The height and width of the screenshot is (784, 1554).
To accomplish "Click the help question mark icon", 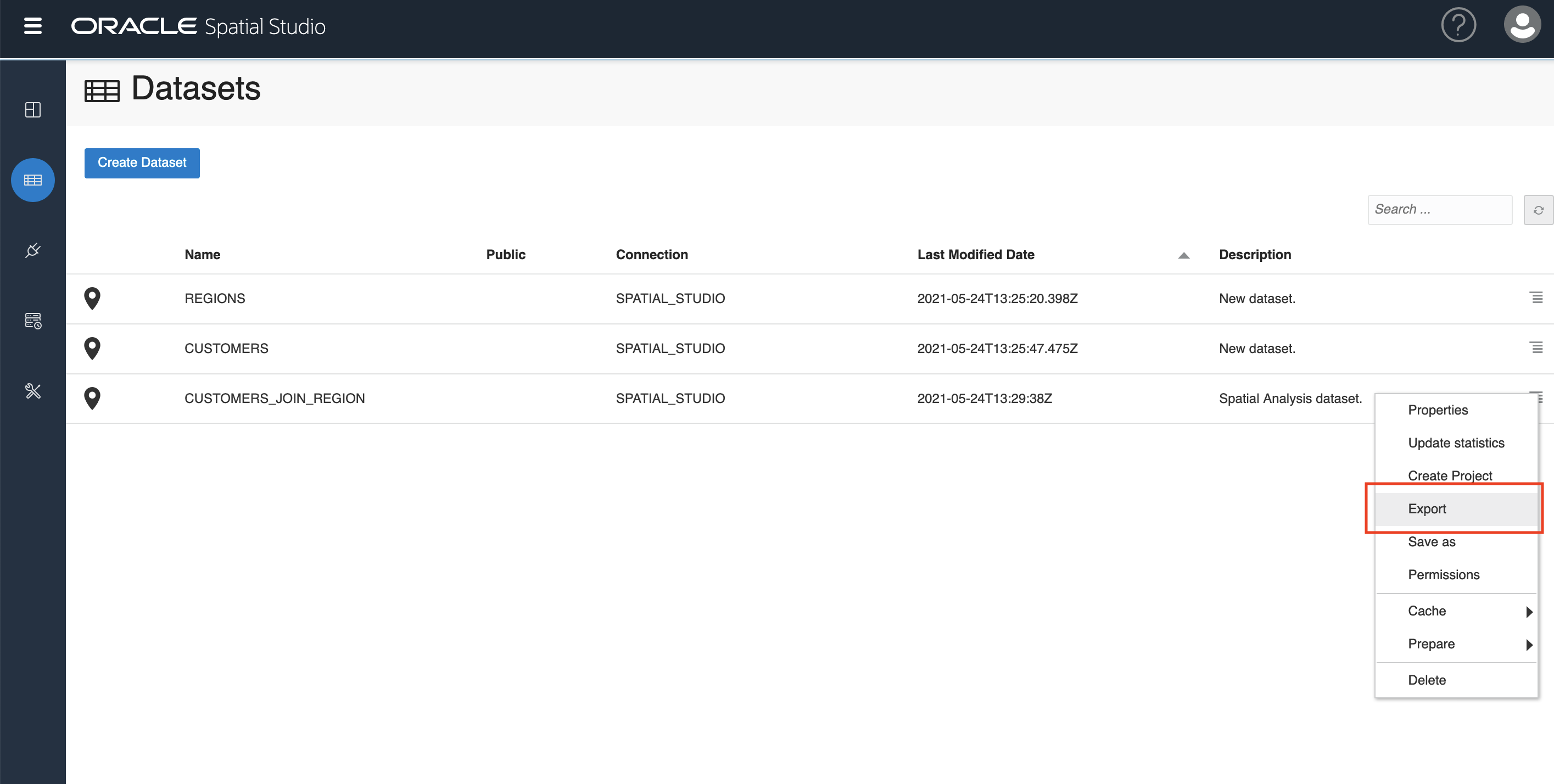I will pyautogui.click(x=1457, y=25).
